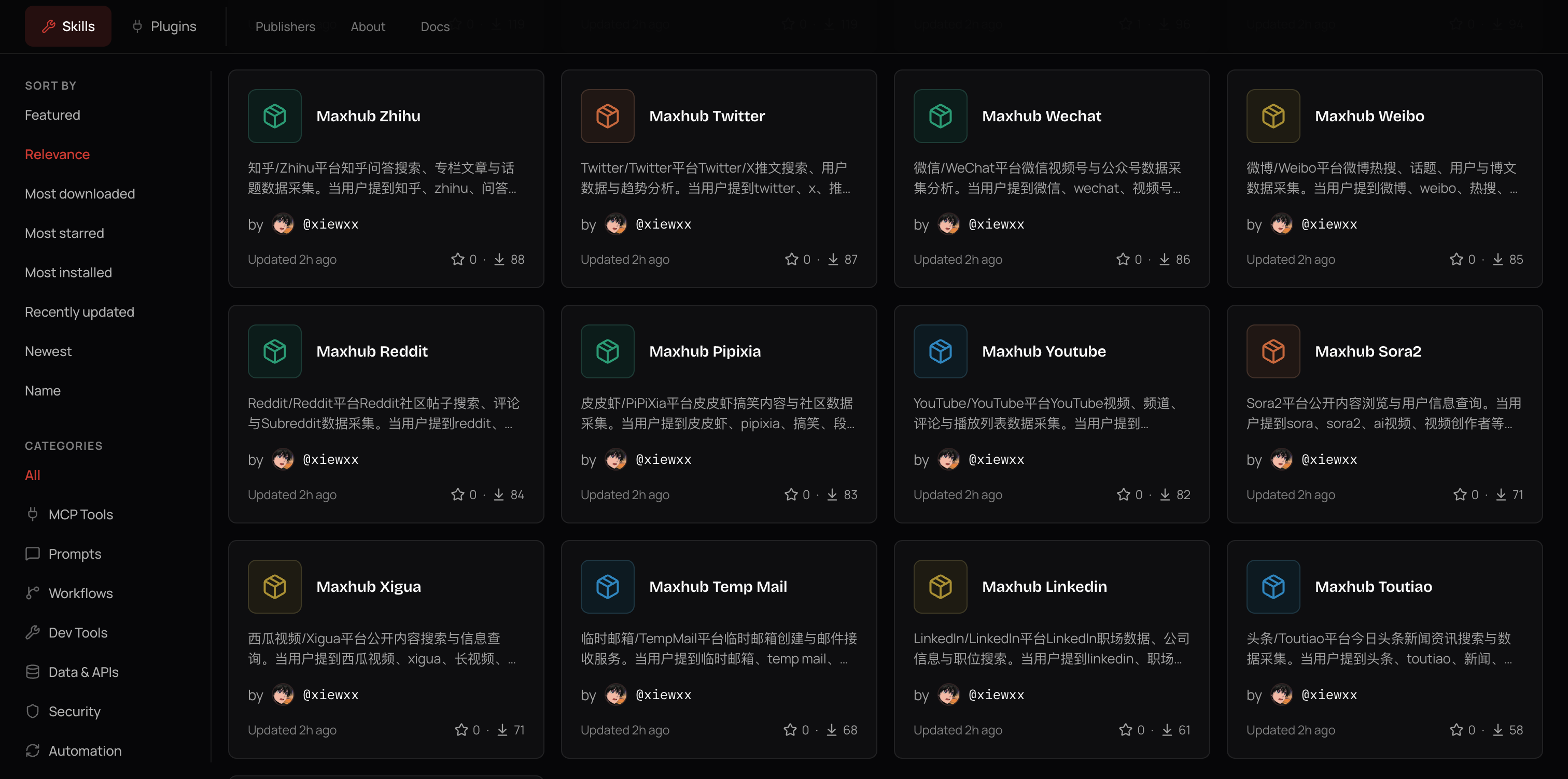Open the Maxhub Reddit skill title
This screenshot has width=1568, height=779.
pos(372,351)
